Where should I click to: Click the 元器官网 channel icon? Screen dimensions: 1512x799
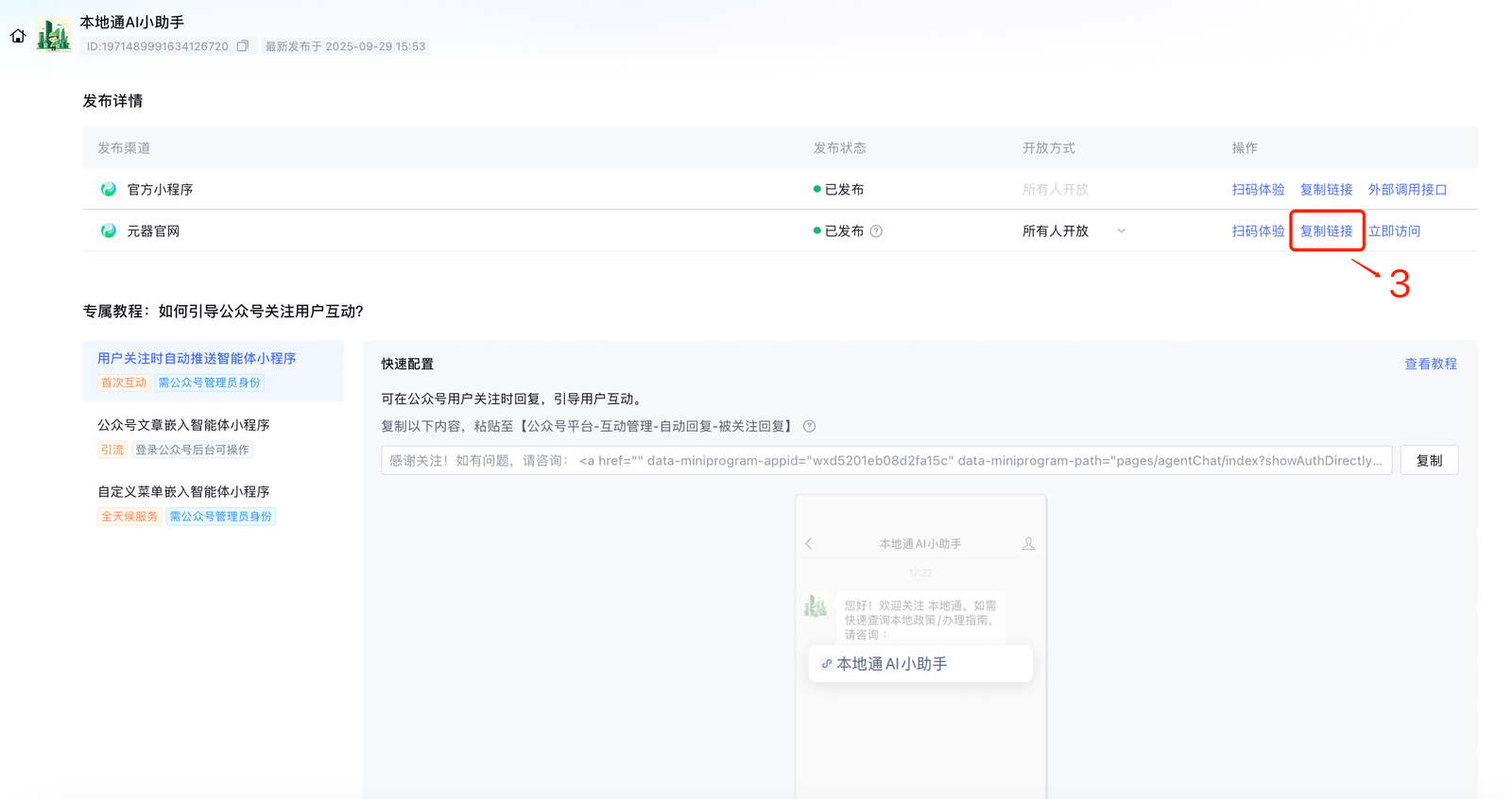point(109,231)
